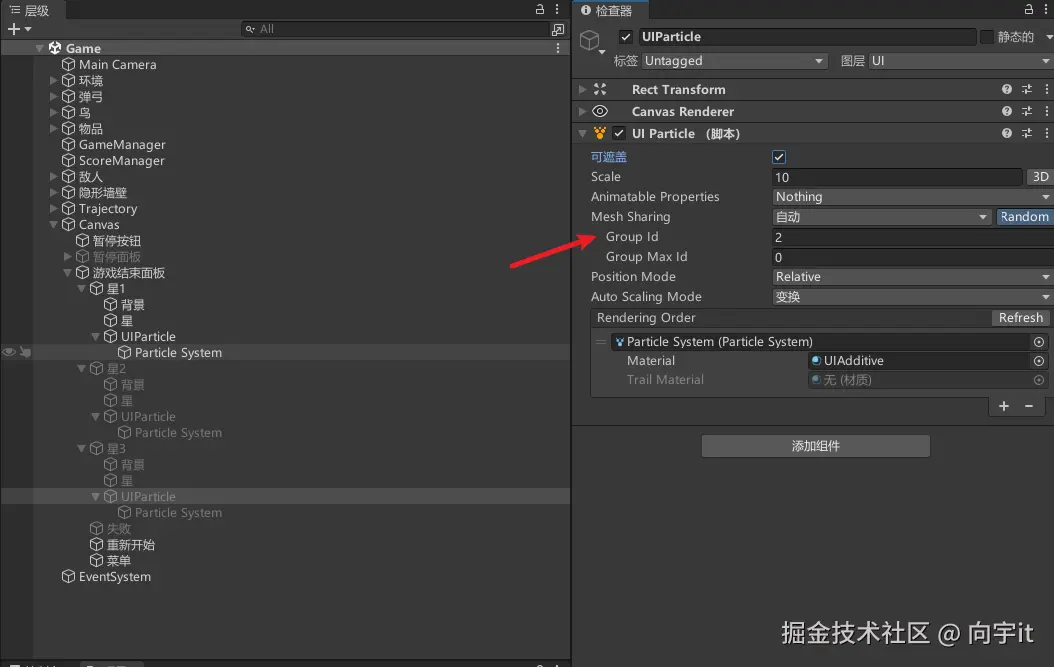Open Auto Scaling Mode dropdown
Image resolution: width=1054 pixels, height=667 pixels.
click(912, 297)
